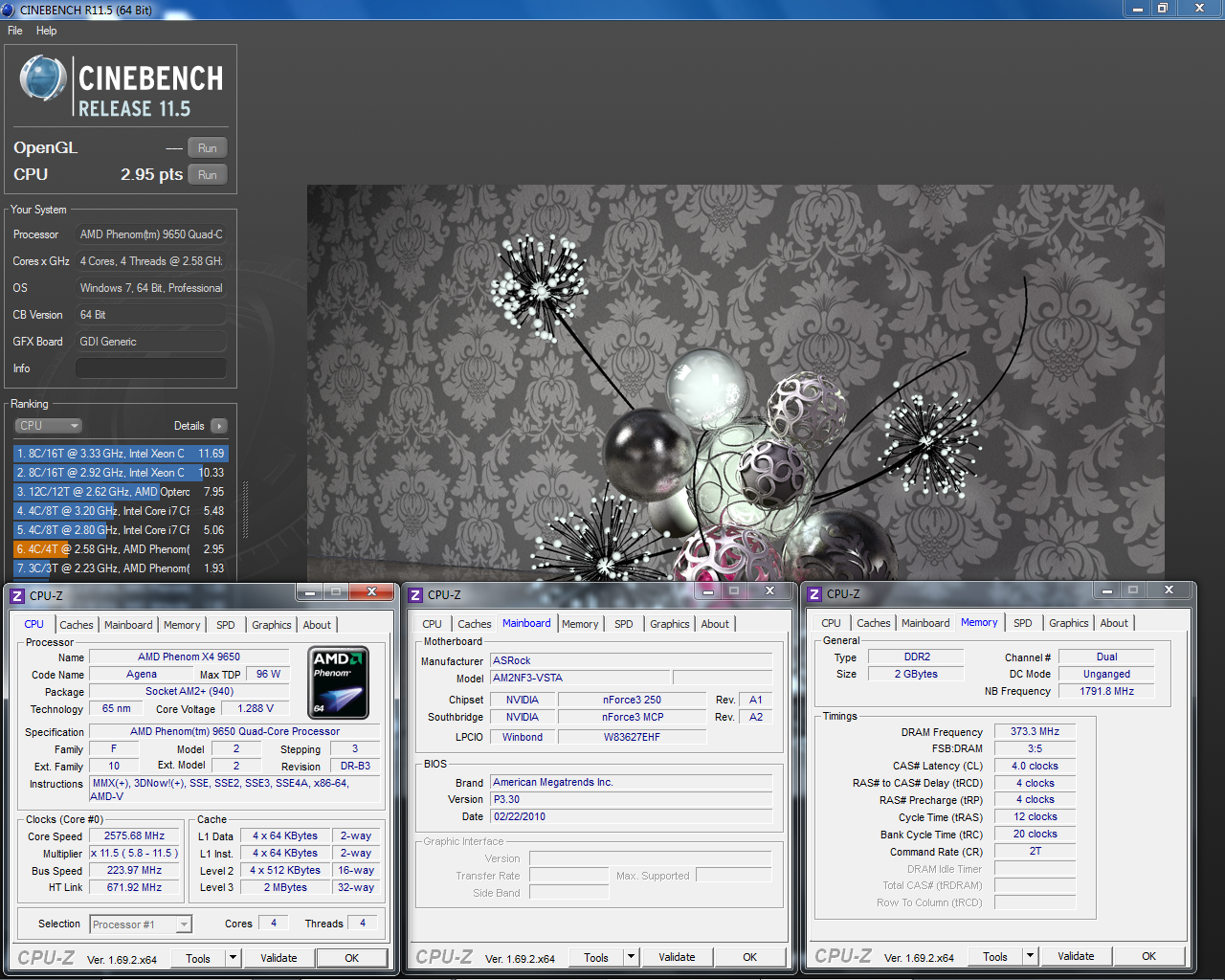Screen dimensions: 1225x980
Task: Click the Bus Speed value 223.97 MHz
Action: 134,870
